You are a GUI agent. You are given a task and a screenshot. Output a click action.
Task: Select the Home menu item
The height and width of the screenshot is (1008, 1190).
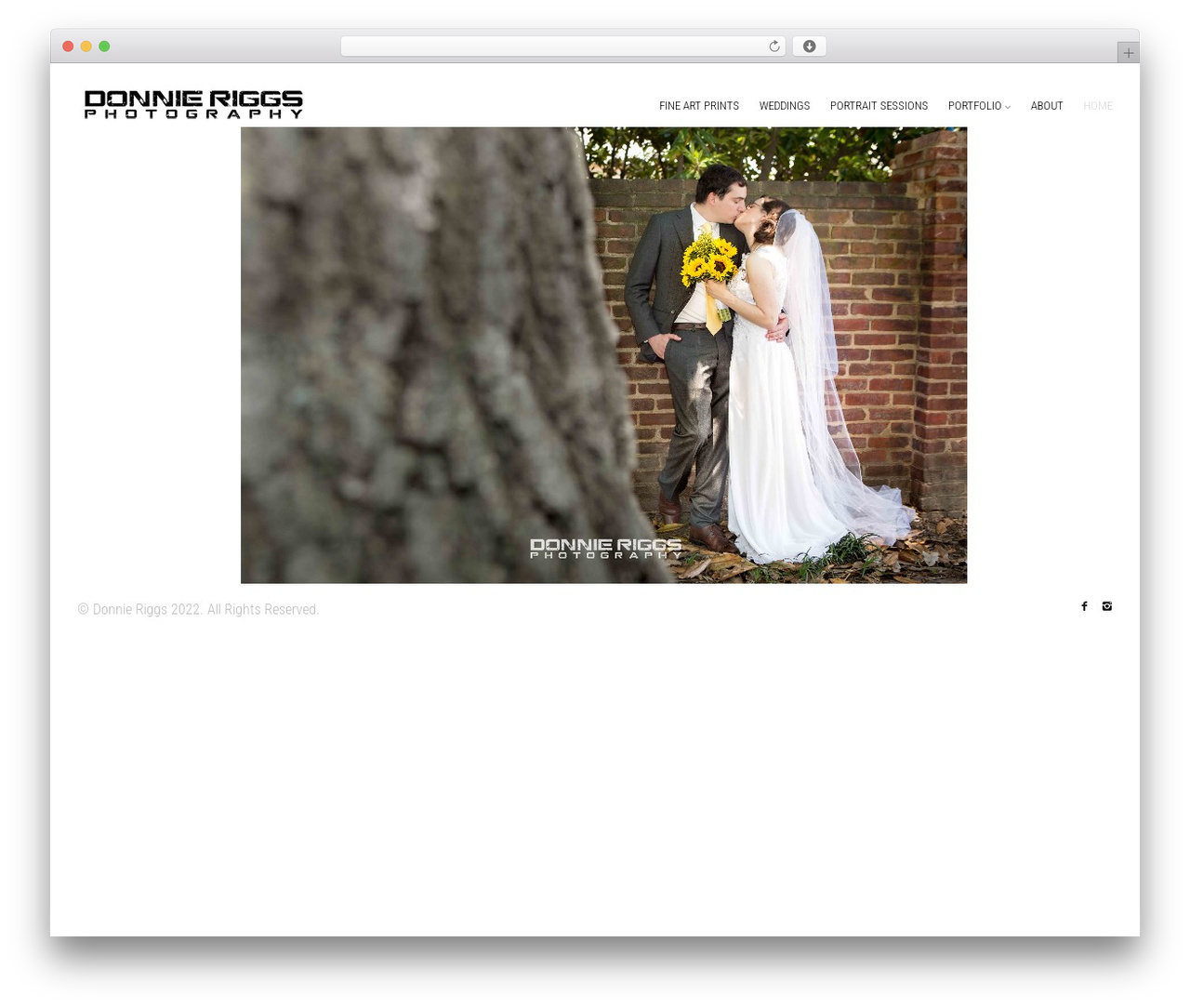coord(1097,106)
